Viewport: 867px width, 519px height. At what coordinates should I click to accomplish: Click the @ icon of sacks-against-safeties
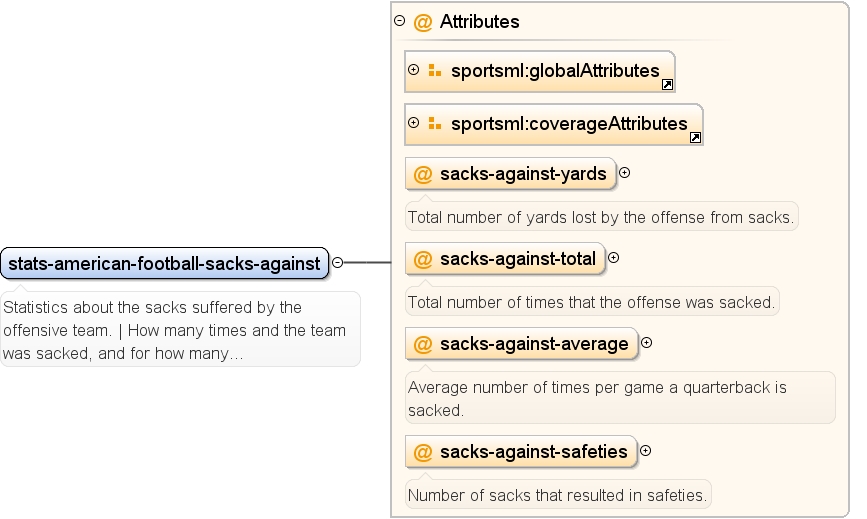tap(423, 452)
